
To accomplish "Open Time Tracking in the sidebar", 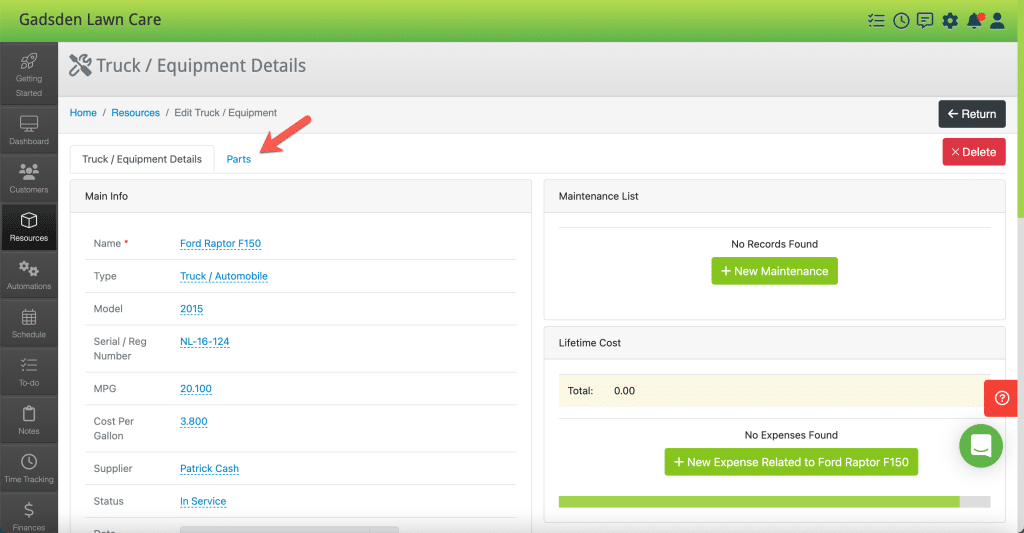I will 29,468.
